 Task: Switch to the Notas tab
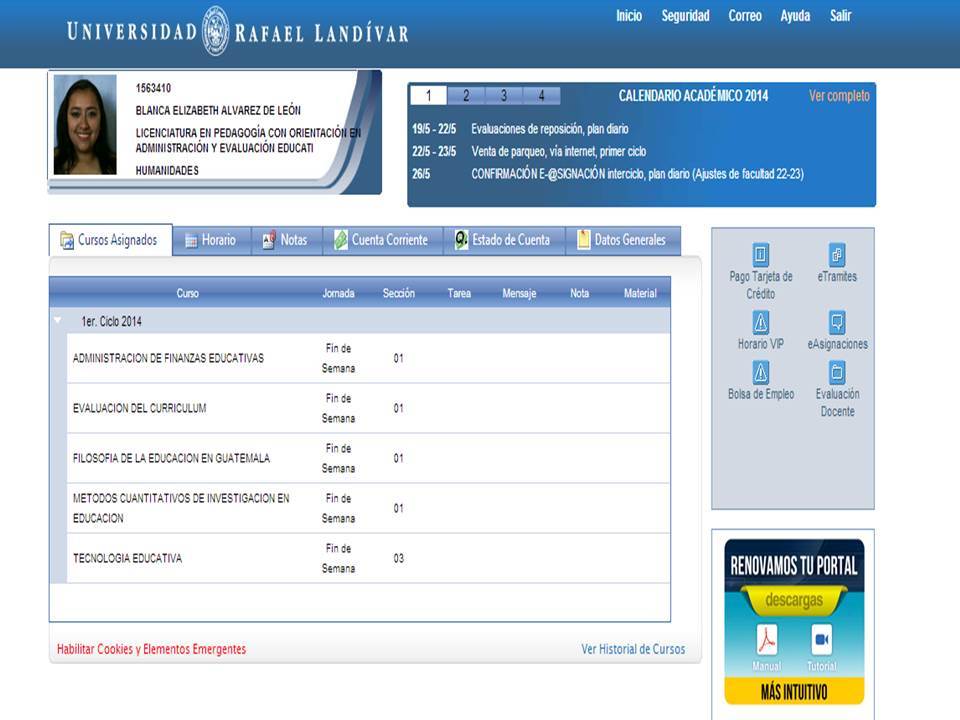tap(287, 240)
